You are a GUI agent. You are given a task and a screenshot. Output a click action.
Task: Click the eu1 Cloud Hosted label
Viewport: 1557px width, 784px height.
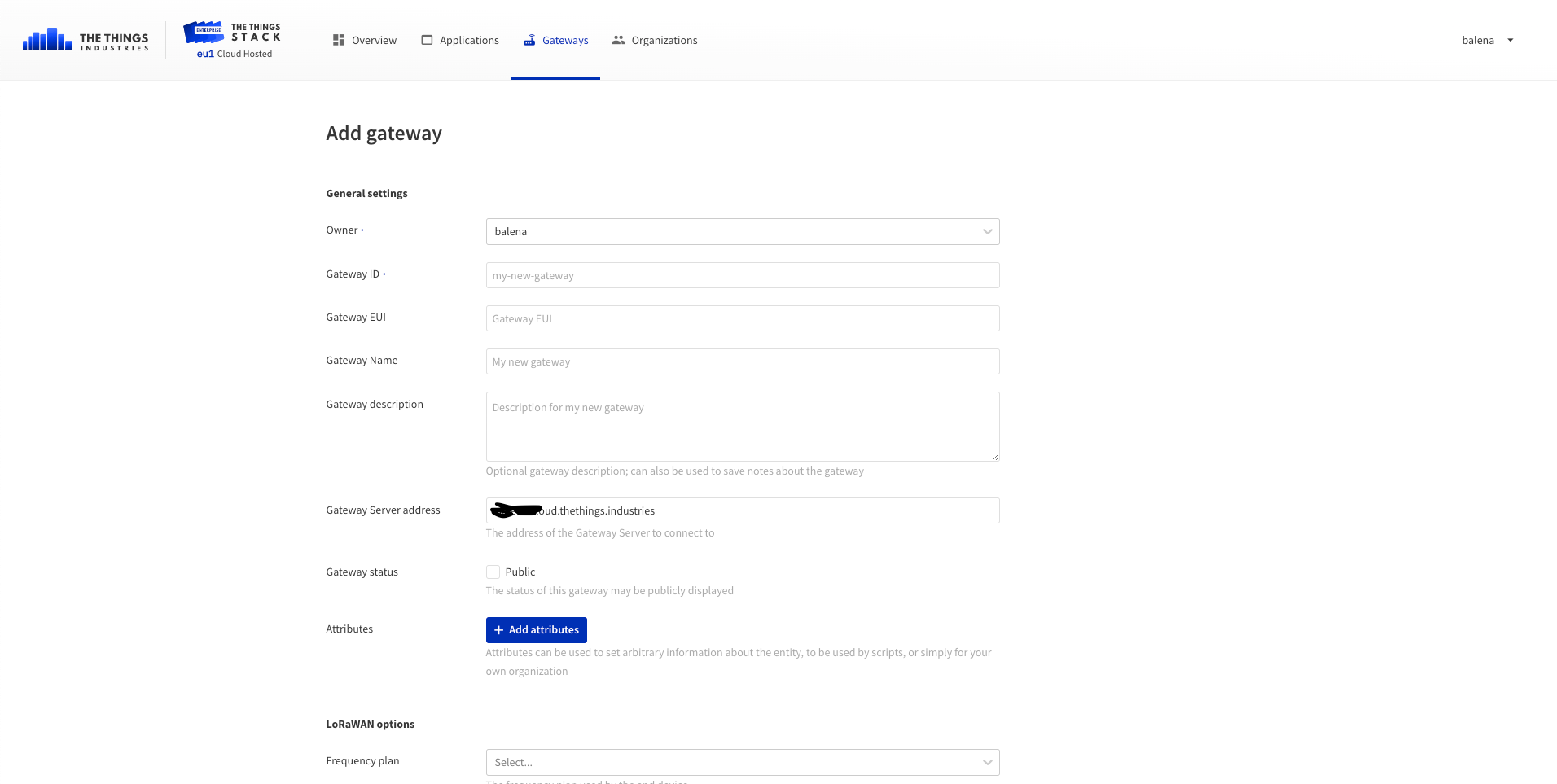[x=234, y=54]
